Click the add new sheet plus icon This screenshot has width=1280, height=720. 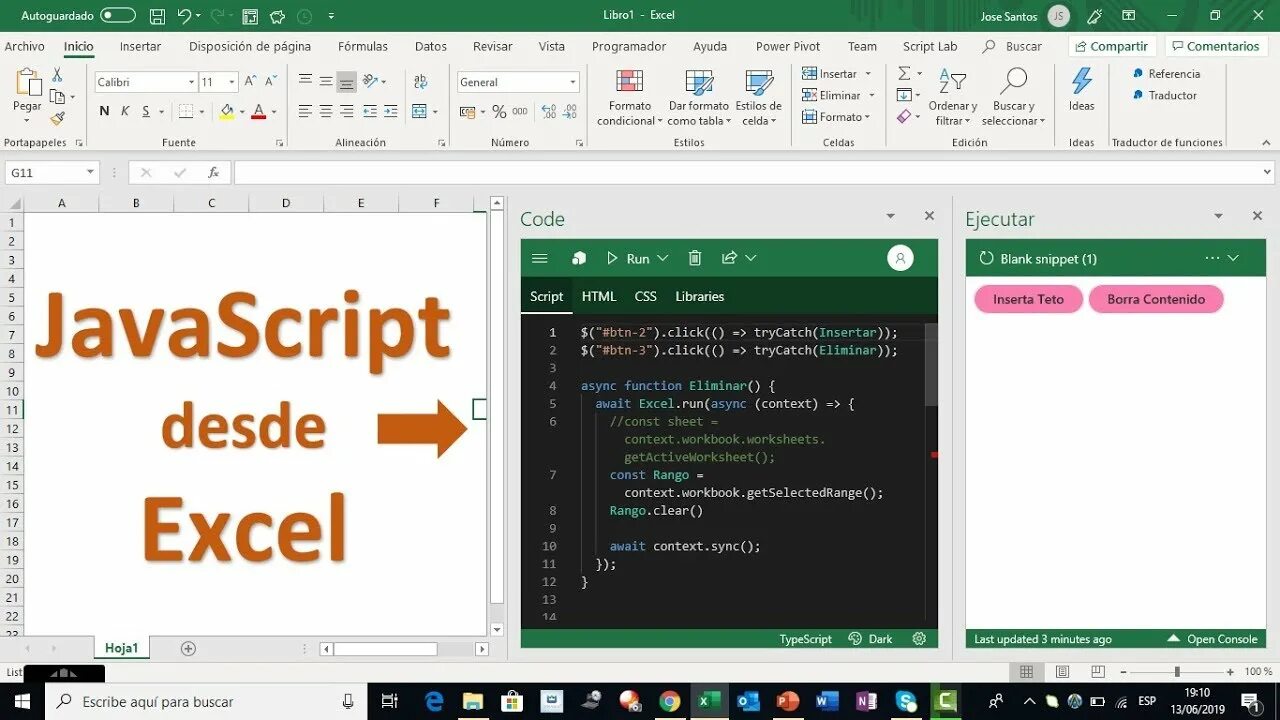coord(188,648)
